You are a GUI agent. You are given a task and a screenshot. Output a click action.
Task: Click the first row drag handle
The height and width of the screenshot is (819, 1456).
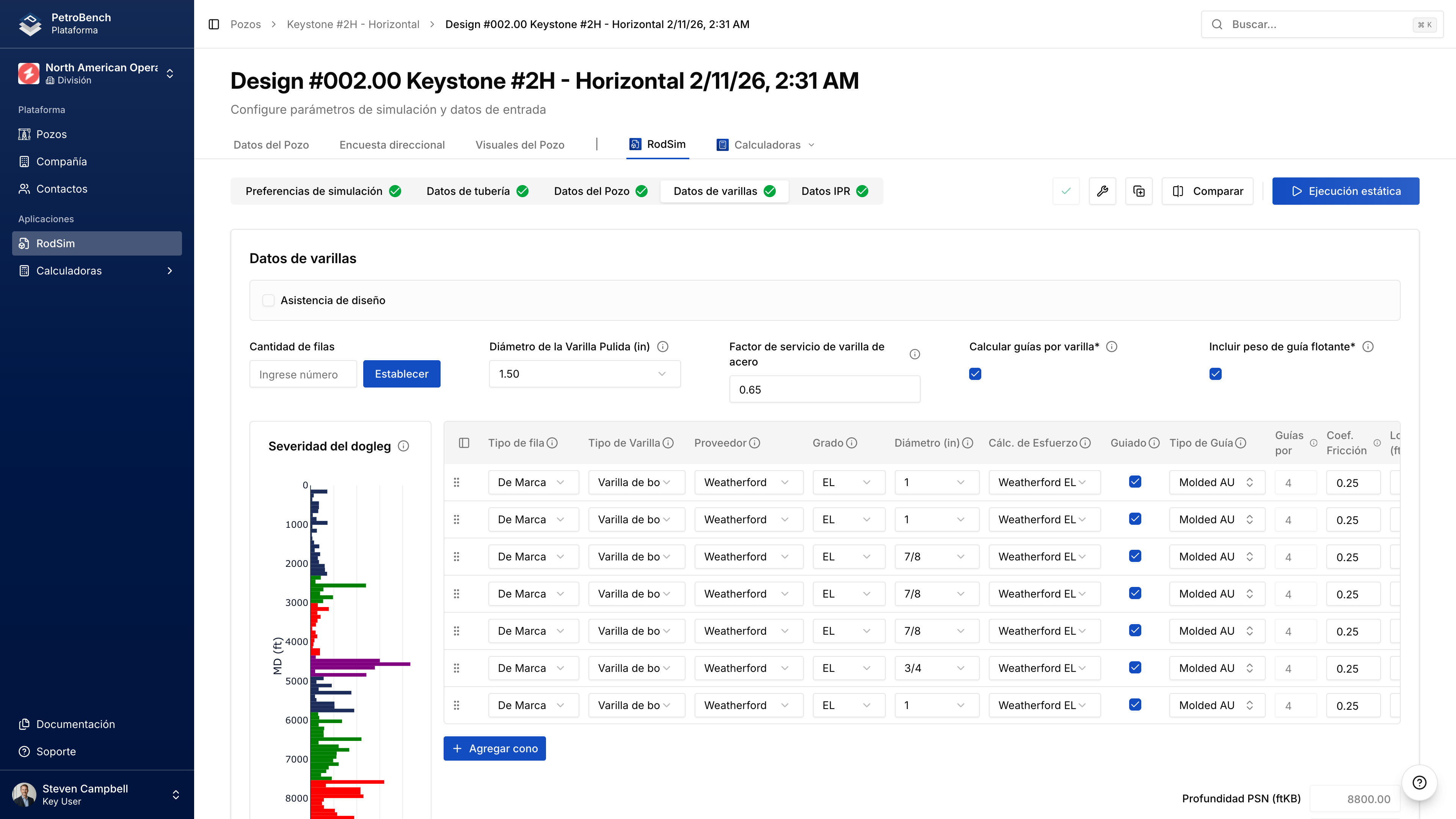(456, 482)
